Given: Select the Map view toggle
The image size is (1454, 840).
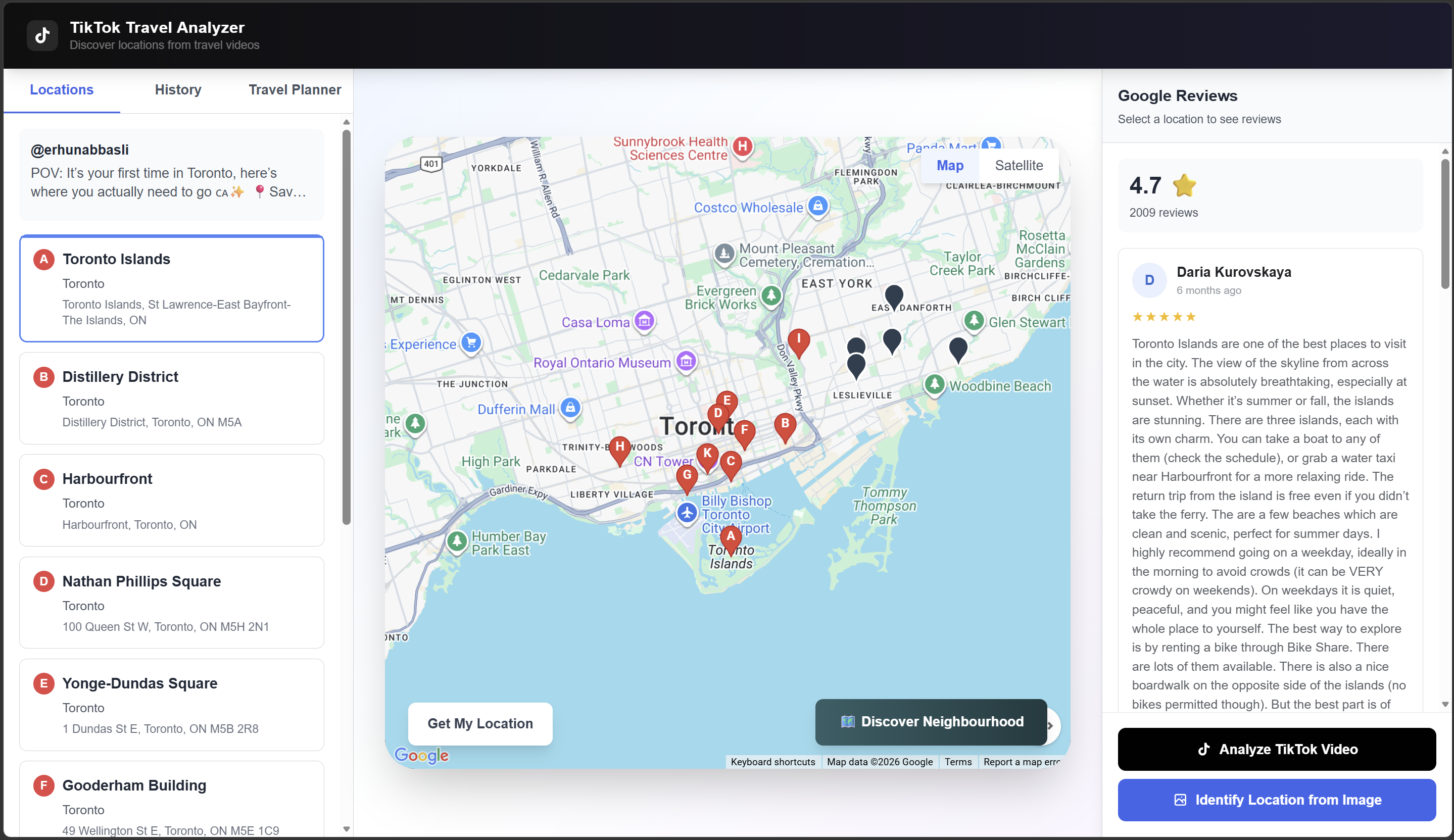Looking at the screenshot, I should point(950,166).
